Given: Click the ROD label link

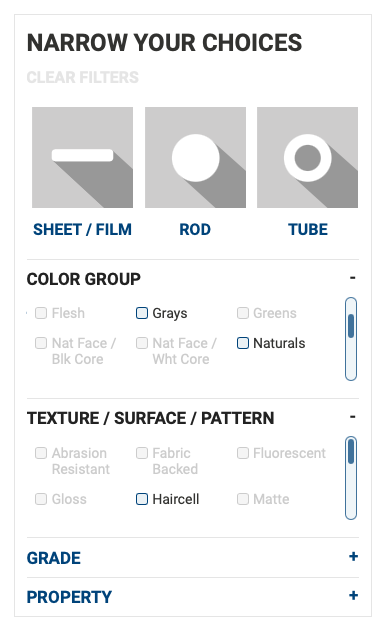Looking at the screenshot, I should click(x=195, y=230).
